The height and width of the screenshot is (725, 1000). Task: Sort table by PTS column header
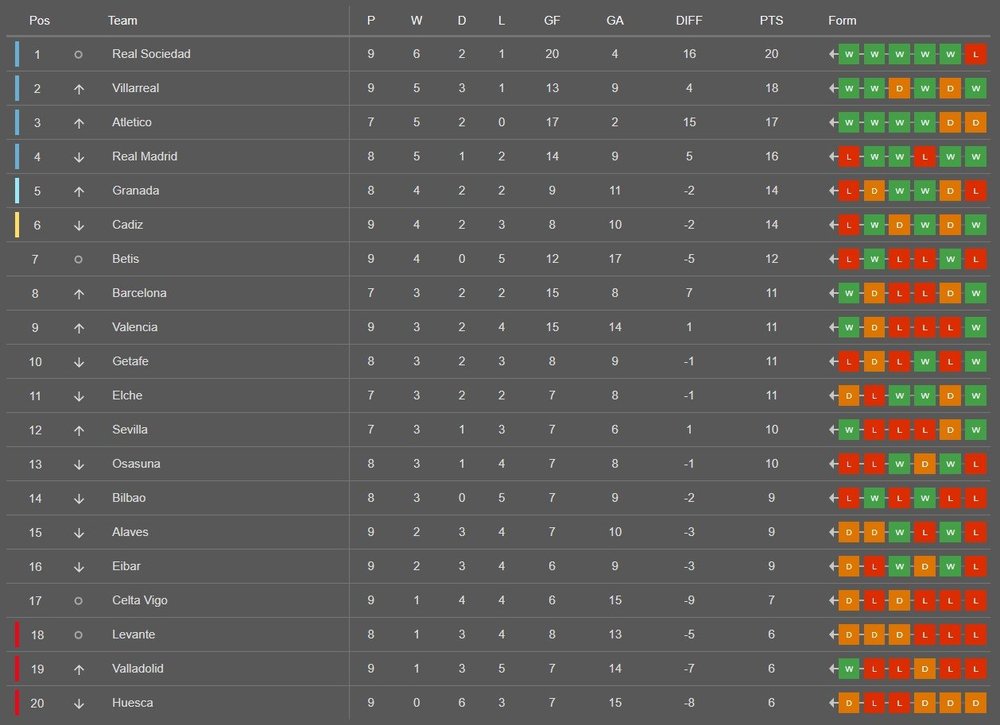pos(771,21)
